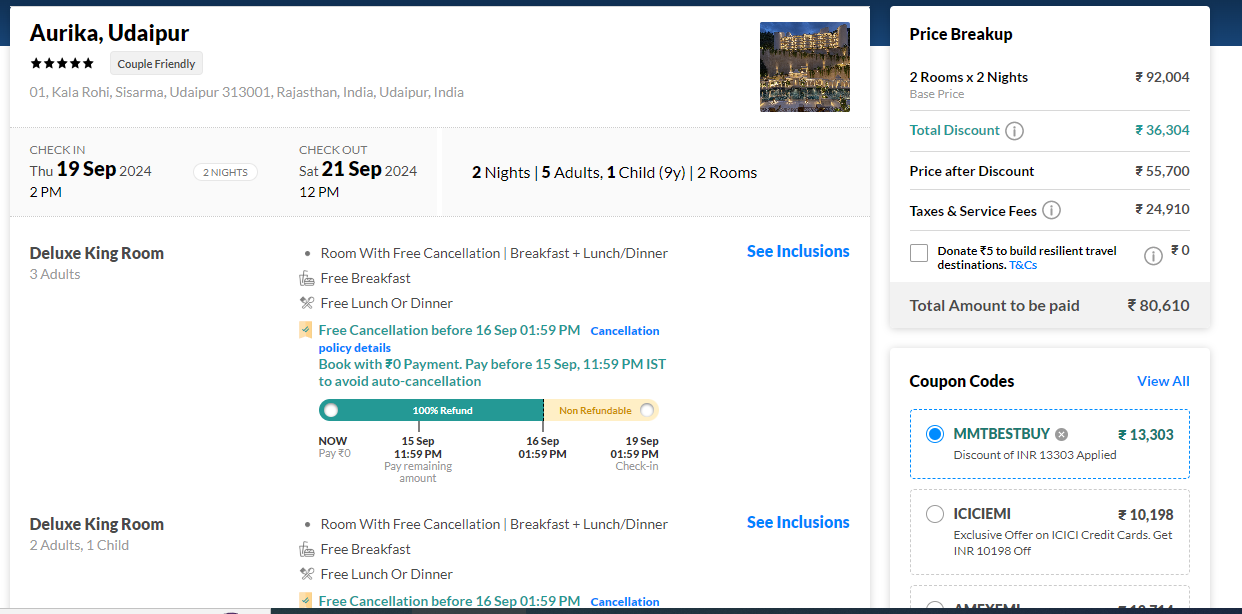1242x614 pixels.
Task: Click the Free Breakfast icon for 3 Adults room
Action: click(307, 278)
